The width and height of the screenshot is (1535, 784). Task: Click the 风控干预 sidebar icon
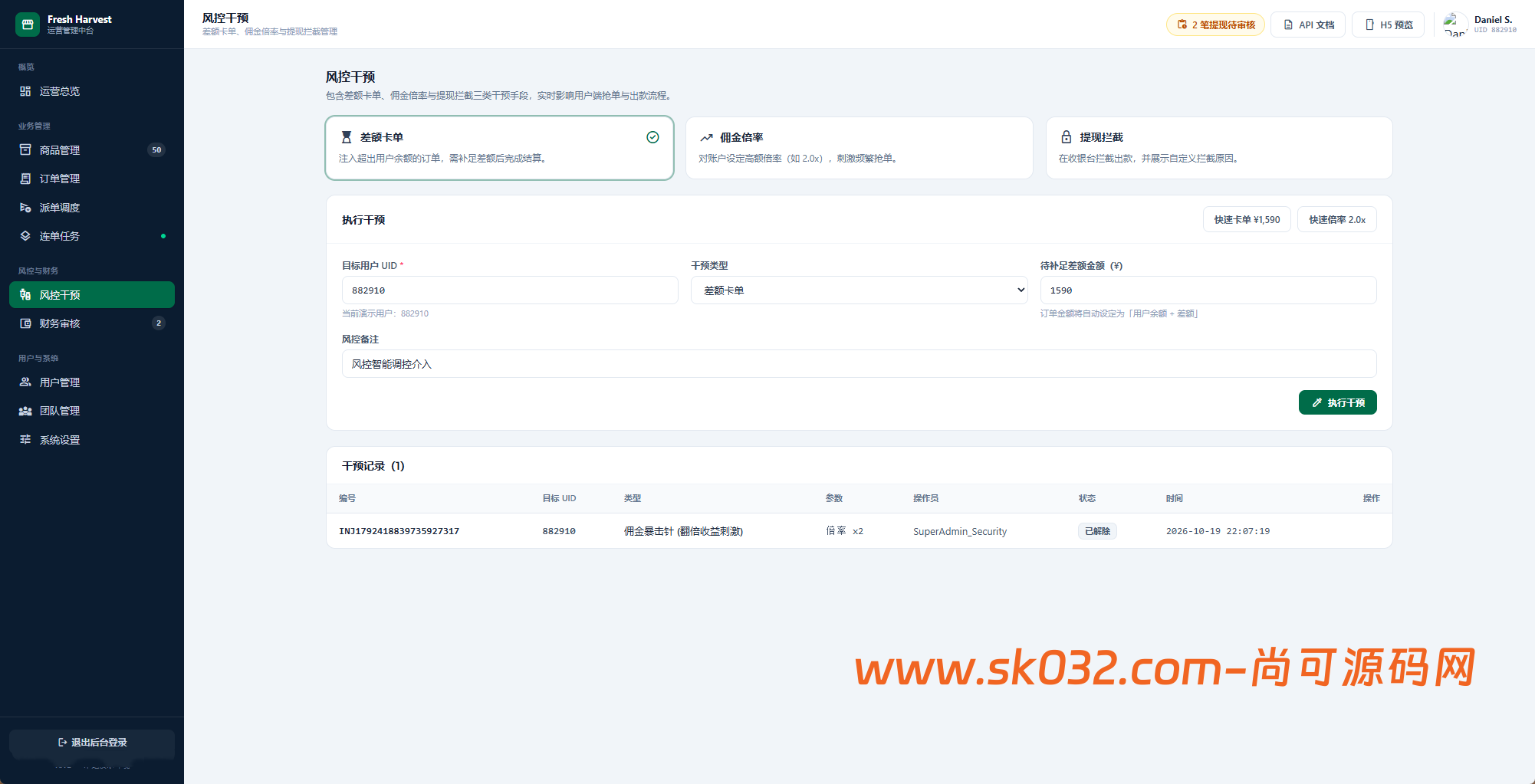(25, 295)
